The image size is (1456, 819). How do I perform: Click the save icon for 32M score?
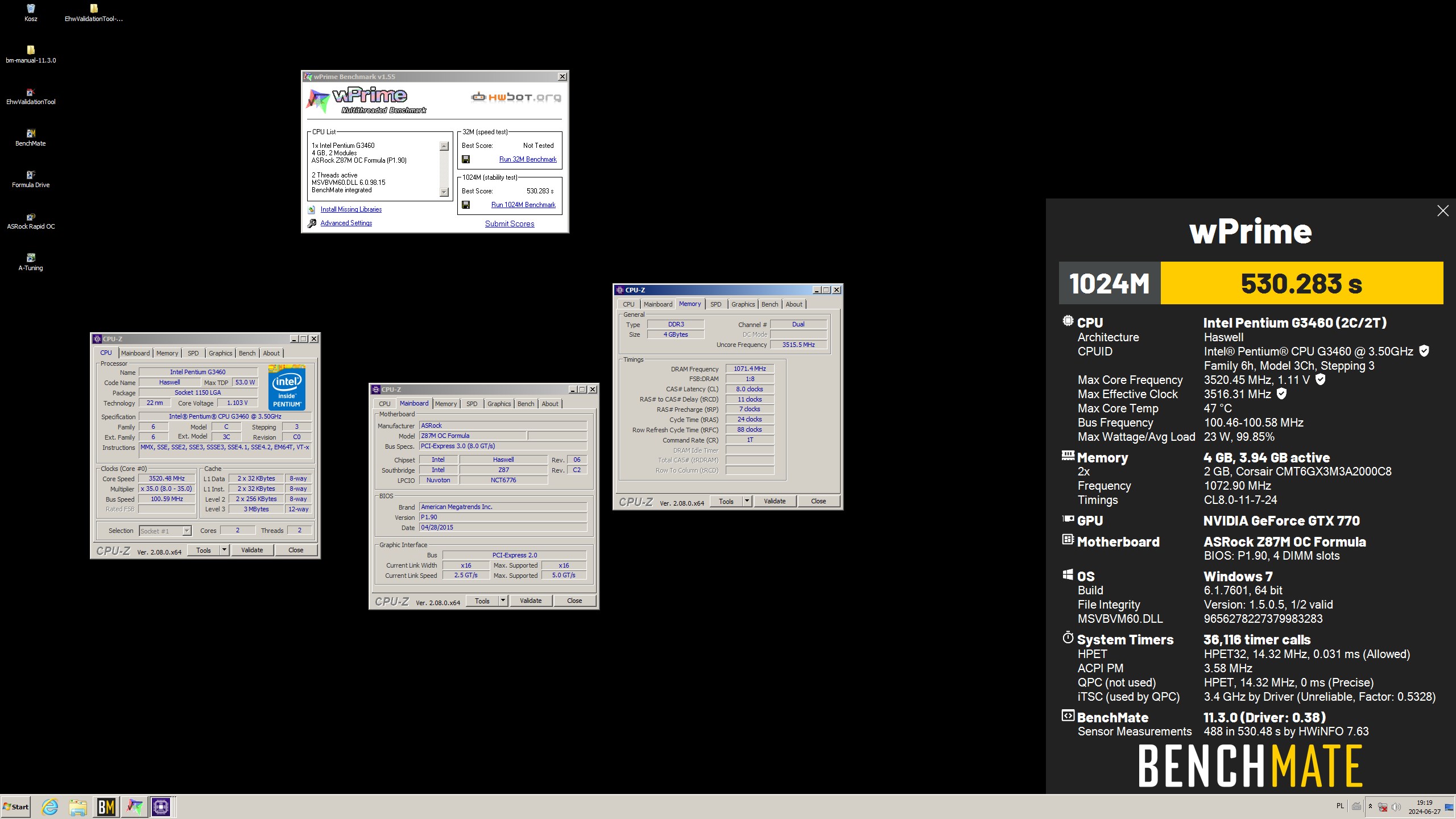click(466, 159)
